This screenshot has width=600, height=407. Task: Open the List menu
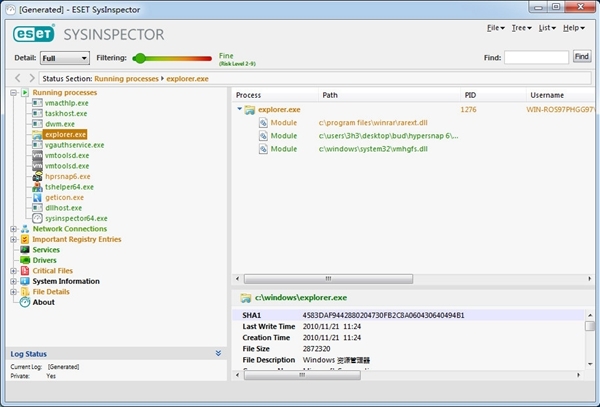point(547,28)
